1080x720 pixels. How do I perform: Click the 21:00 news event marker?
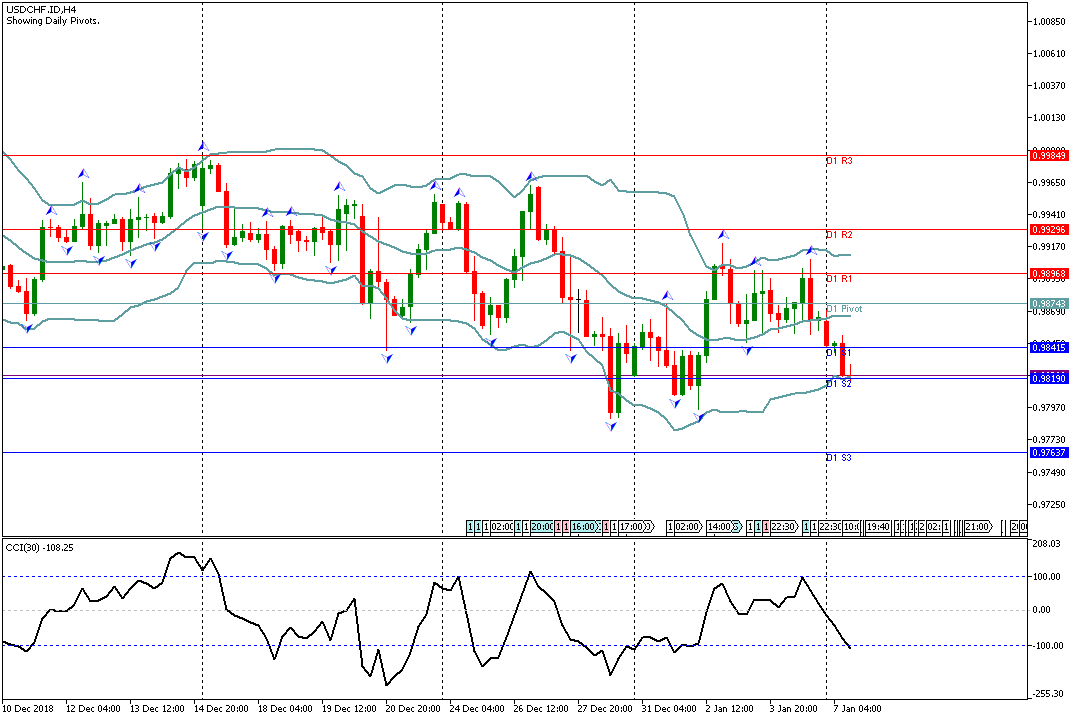pyautogui.click(x=977, y=527)
